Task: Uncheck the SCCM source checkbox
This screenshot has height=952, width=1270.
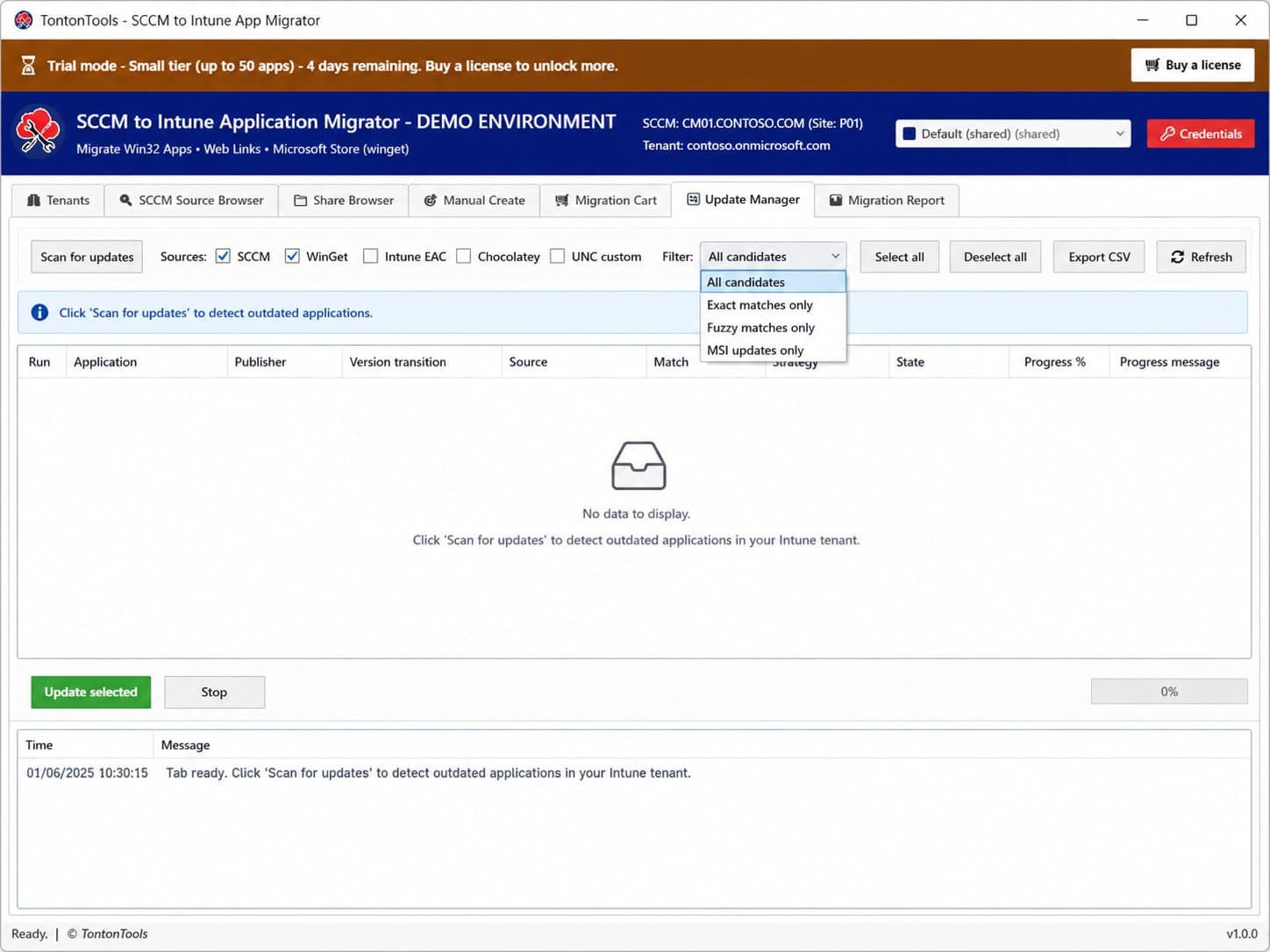Action: 223,256
